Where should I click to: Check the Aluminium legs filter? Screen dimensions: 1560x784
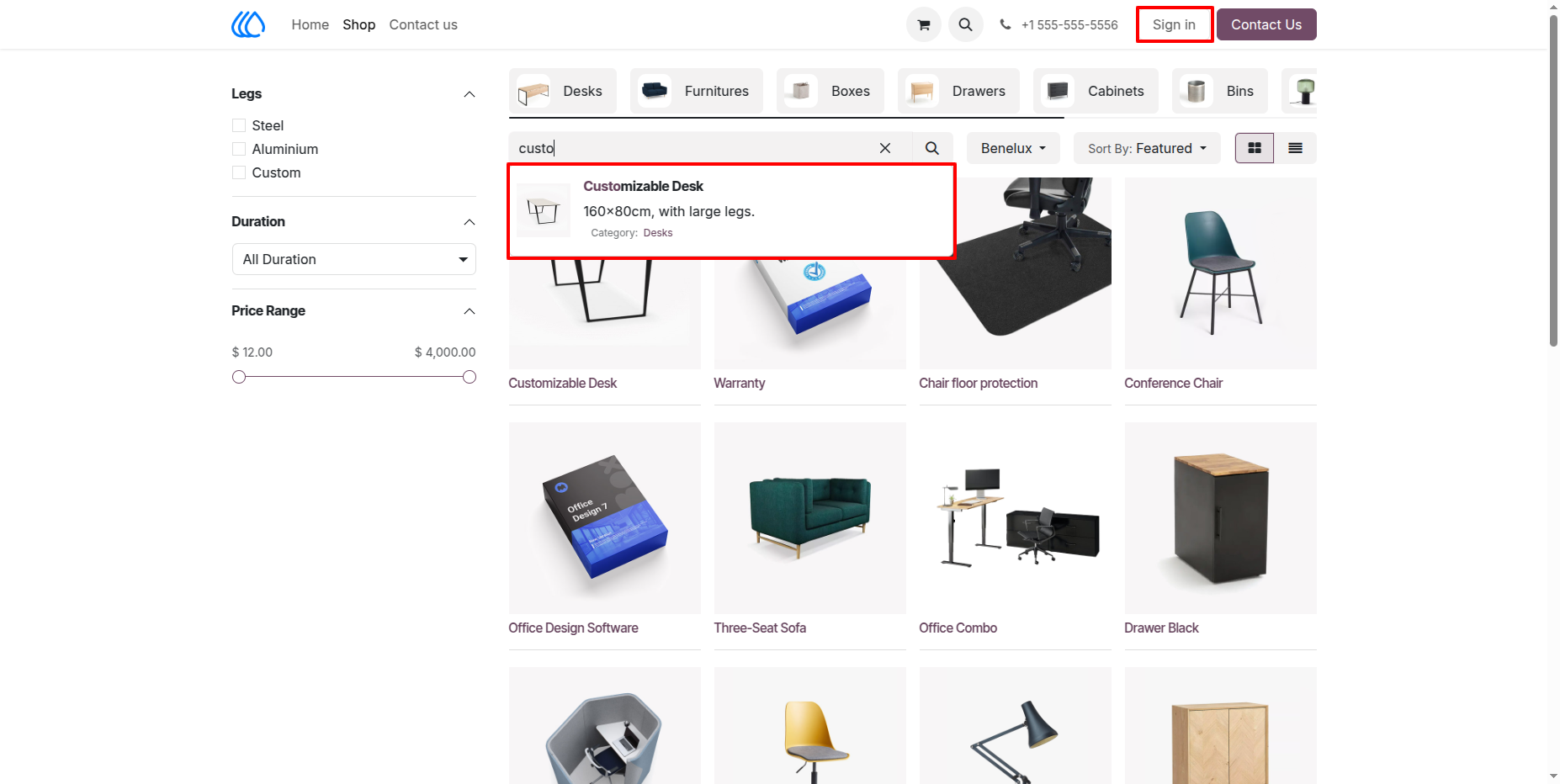[x=239, y=149]
